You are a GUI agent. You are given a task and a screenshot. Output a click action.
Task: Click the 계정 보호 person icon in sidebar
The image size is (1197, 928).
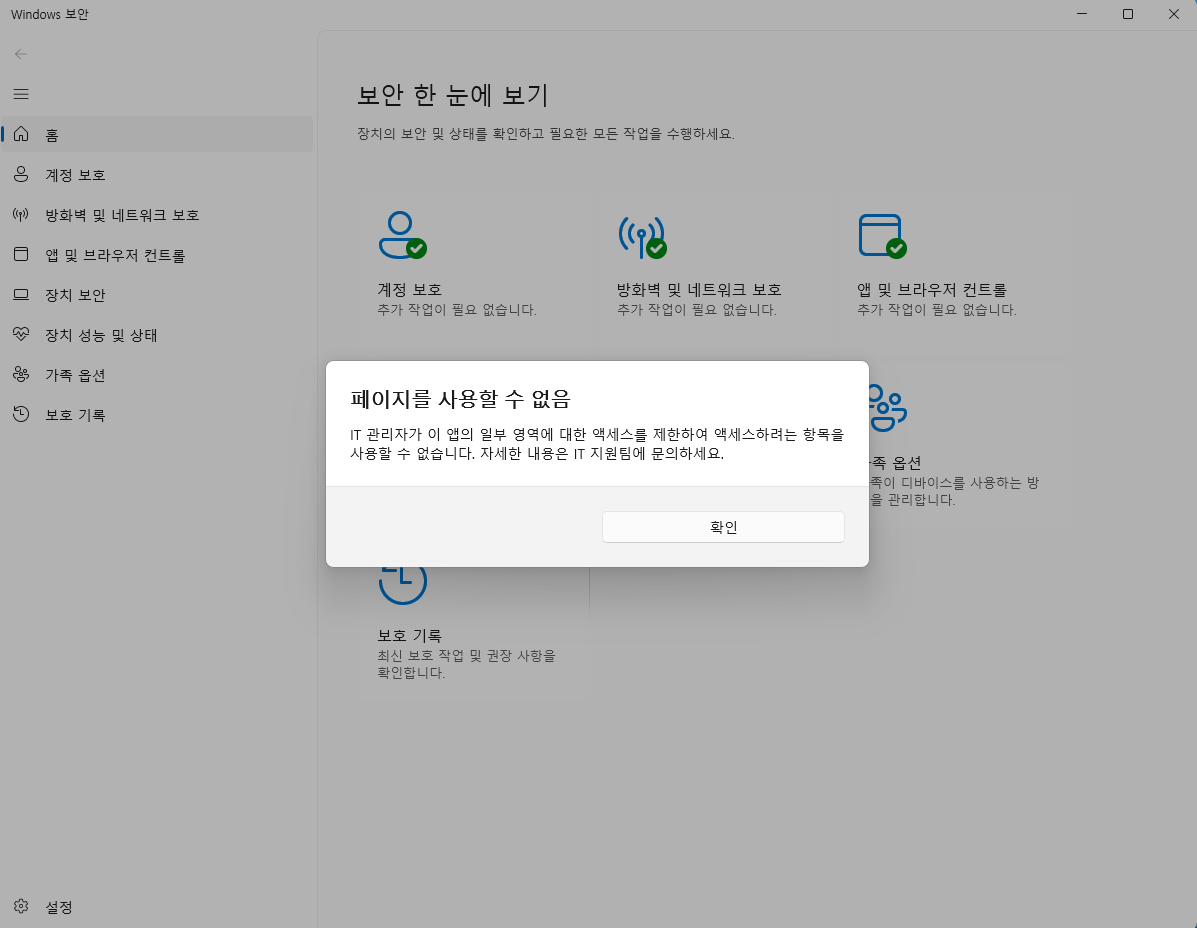coord(20,174)
